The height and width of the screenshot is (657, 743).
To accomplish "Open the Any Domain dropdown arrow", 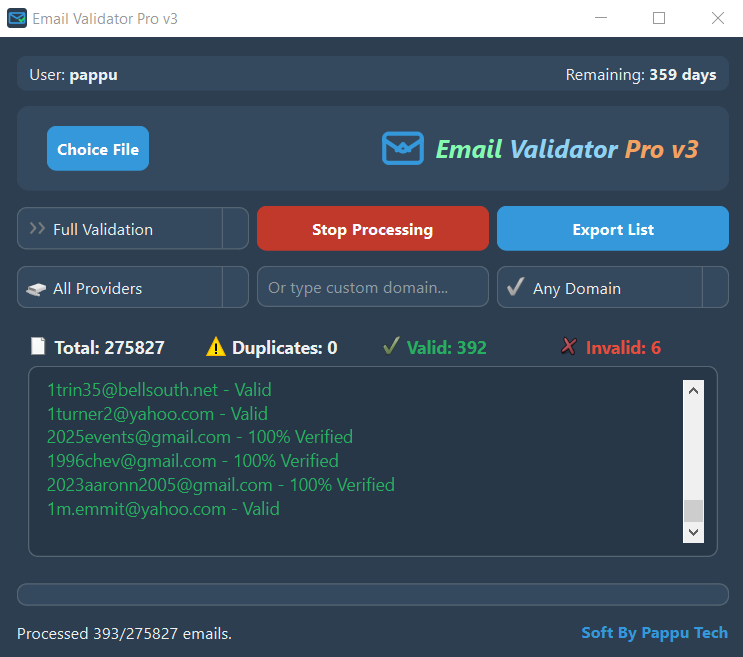I will point(715,288).
